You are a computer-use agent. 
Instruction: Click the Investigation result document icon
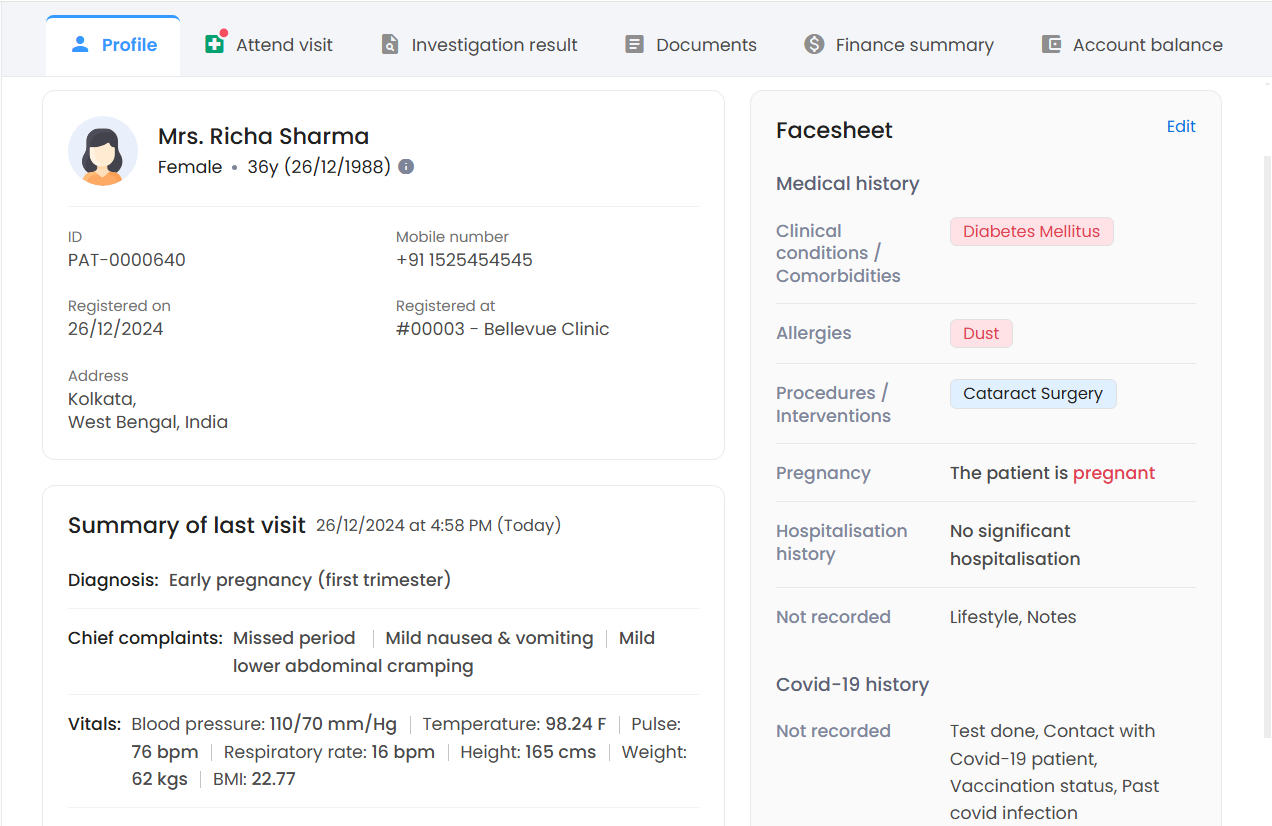(x=390, y=45)
